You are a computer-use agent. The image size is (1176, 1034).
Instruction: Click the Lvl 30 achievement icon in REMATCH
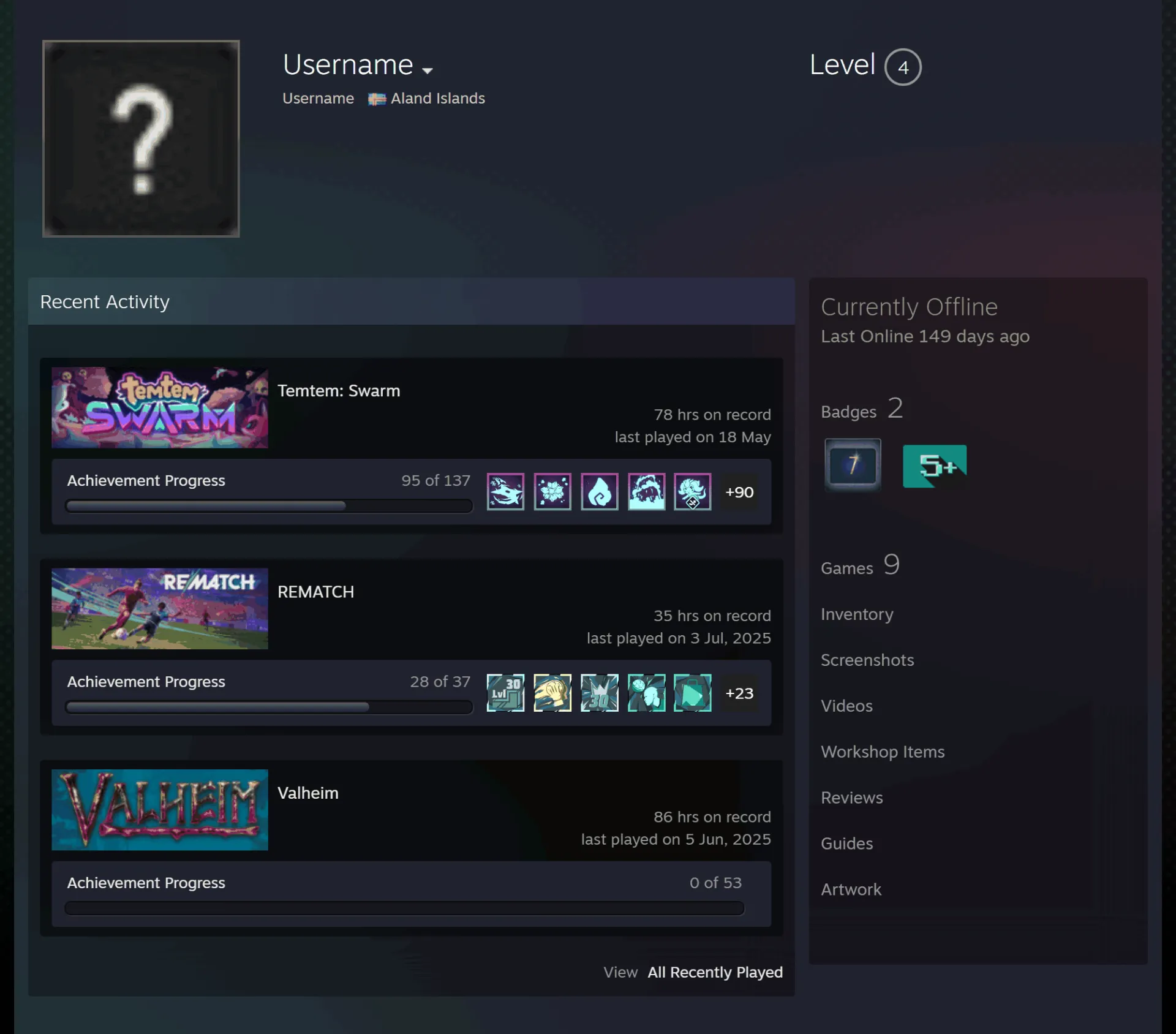[x=505, y=693]
